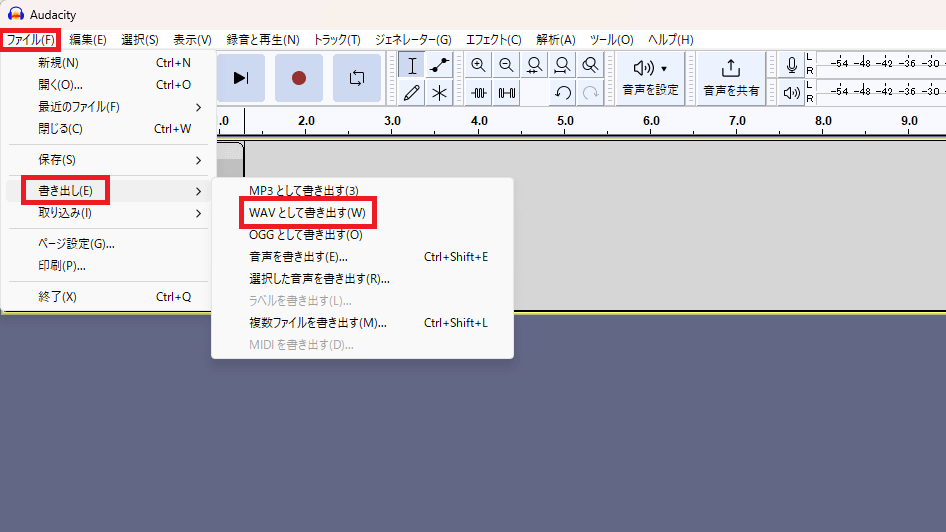Click the 8.0 mark on timeline ruler
Viewport: 946px width, 532px height.
coord(823,121)
